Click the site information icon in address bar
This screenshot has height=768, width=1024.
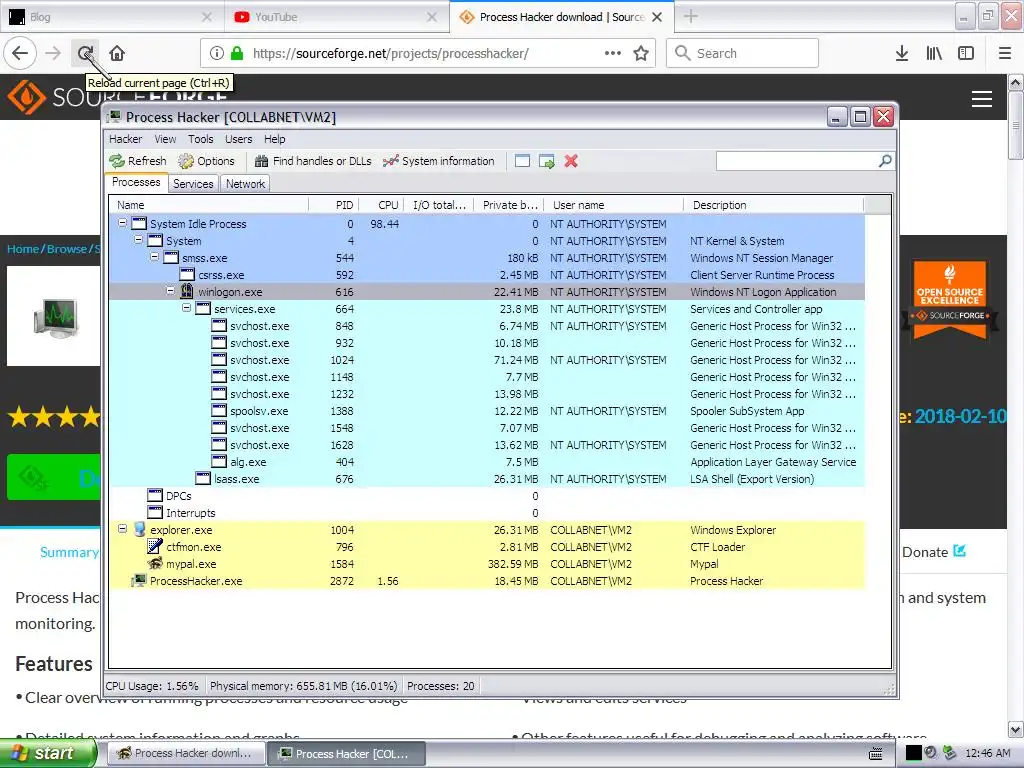[x=217, y=53]
